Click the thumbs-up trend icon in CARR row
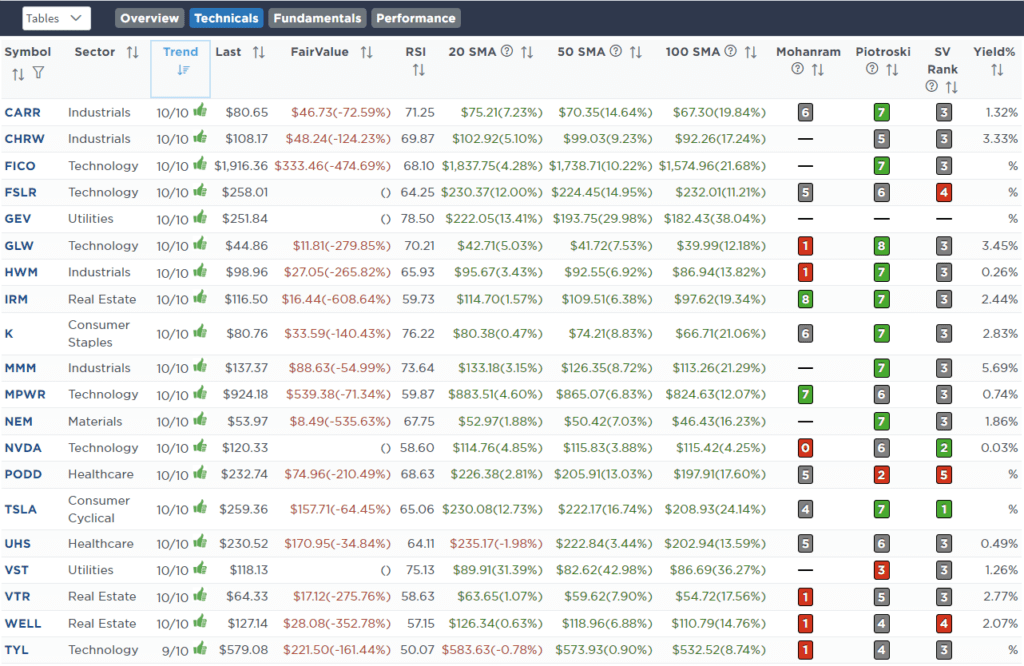Viewport: 1024px width, 666px height. pyautogui.click(x=198, y=112)
